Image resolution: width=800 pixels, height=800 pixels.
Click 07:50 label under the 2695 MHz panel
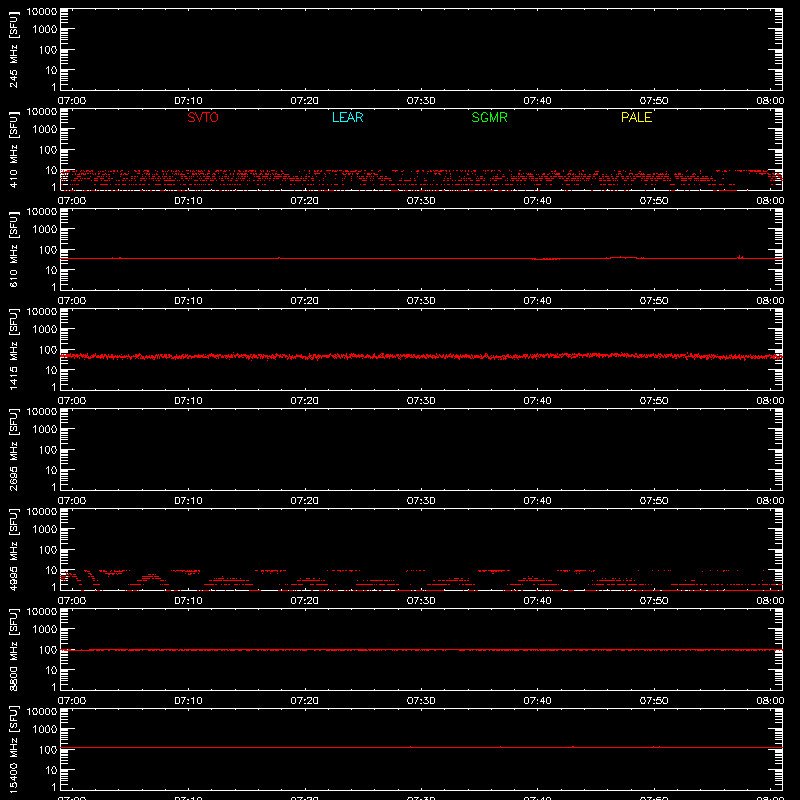654,501
